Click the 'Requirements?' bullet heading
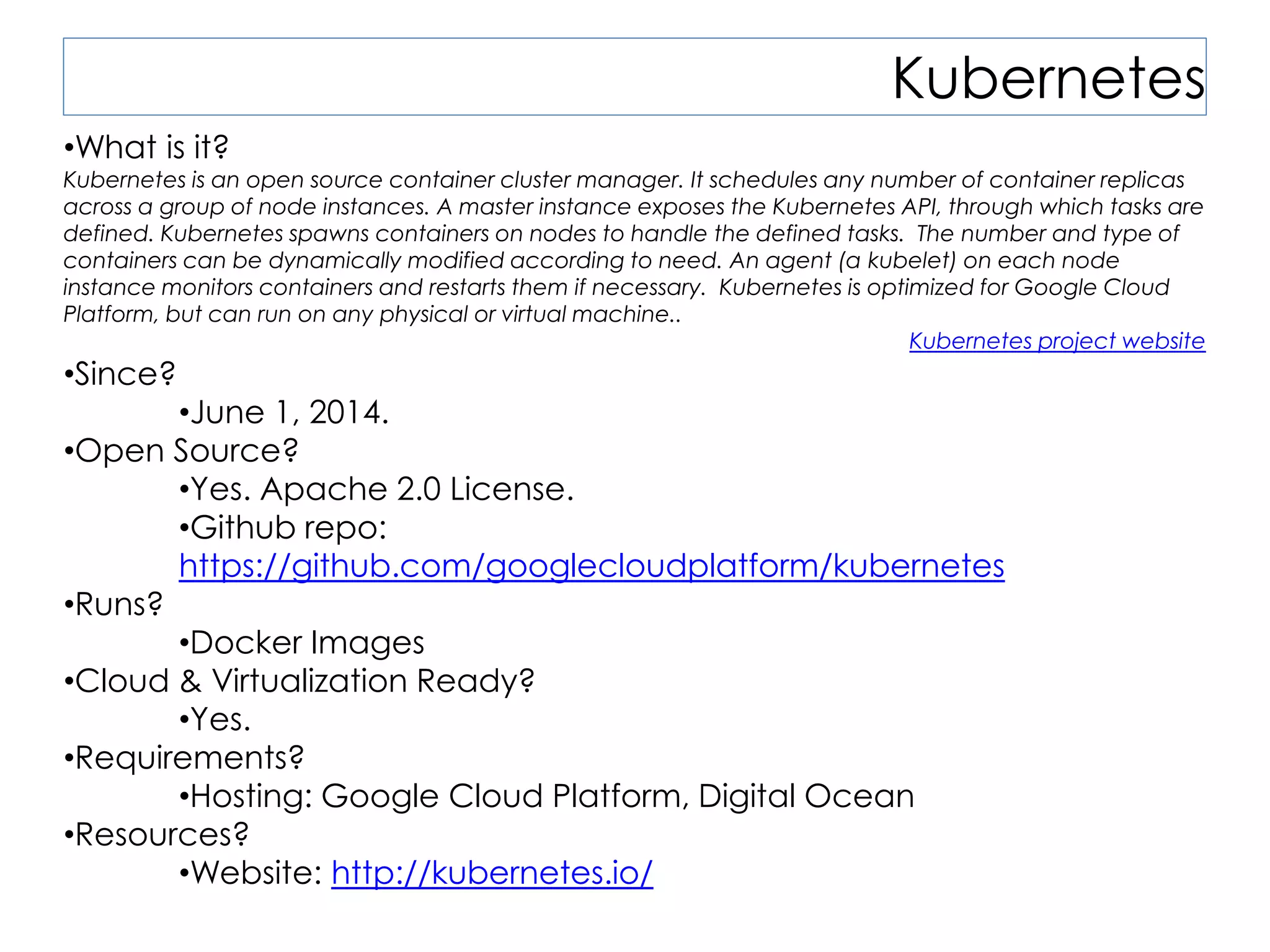 pos(184,758)
